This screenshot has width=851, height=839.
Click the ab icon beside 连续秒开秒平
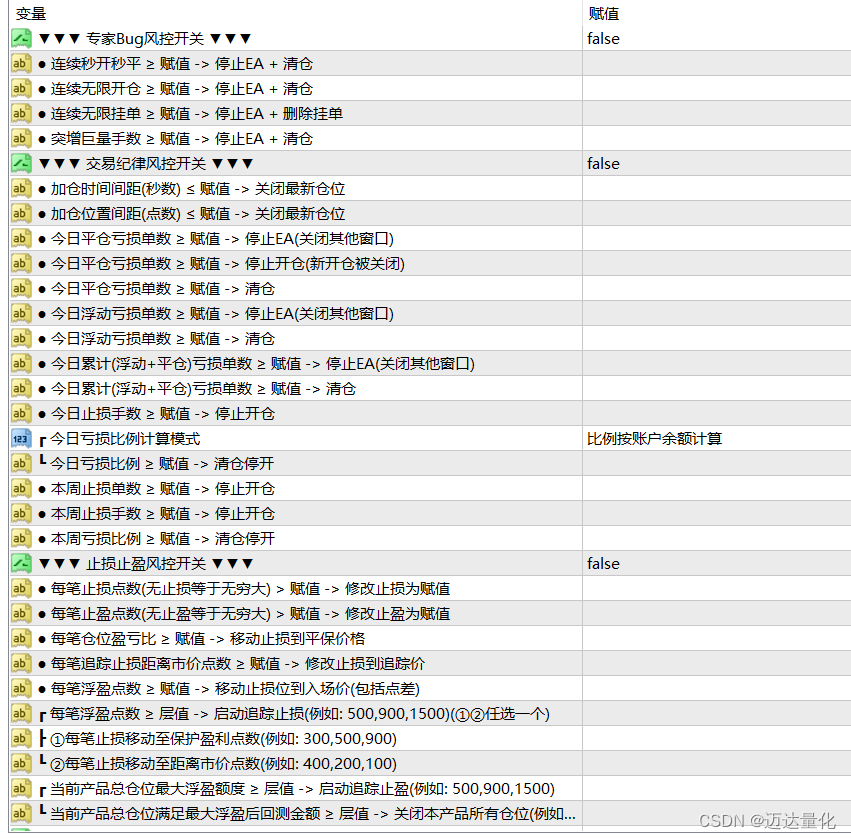21,63
